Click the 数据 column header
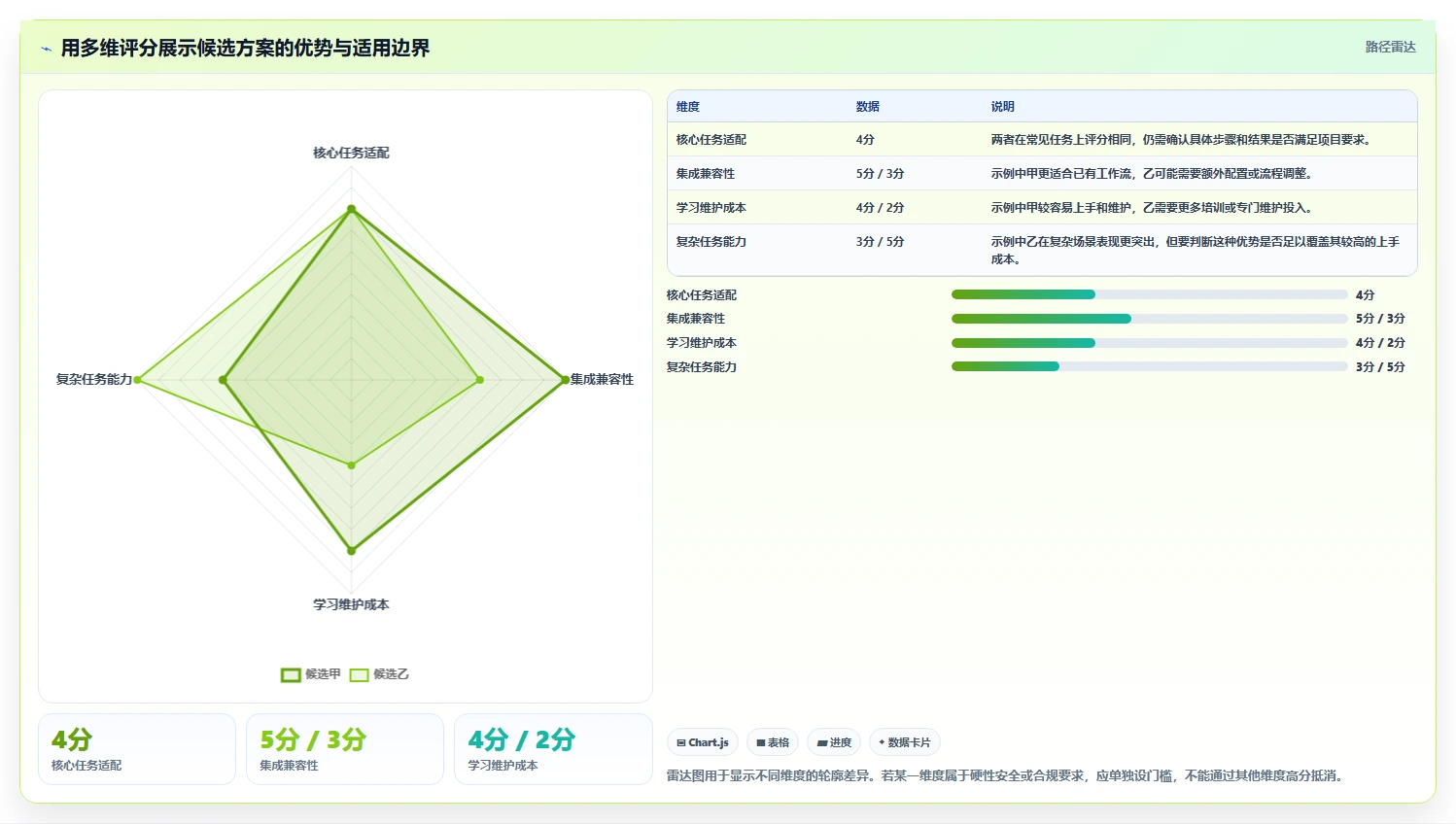 coord(868,107)
